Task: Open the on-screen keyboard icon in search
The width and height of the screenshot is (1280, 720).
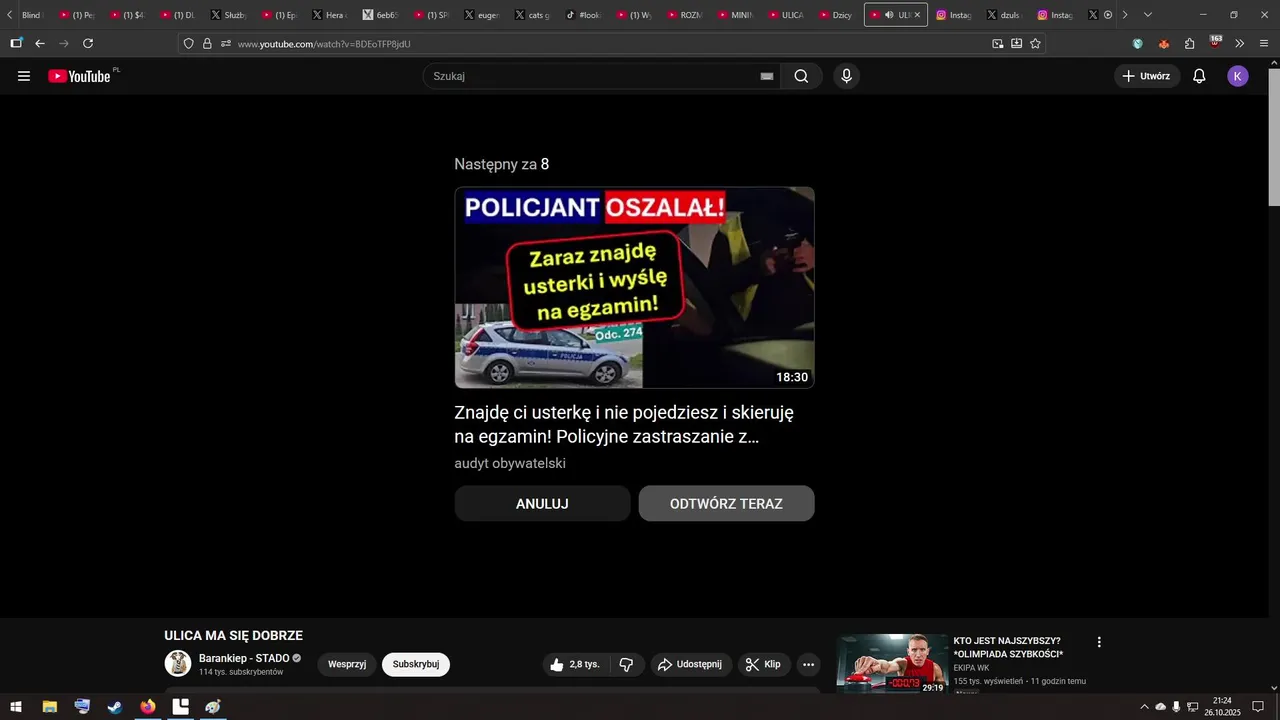Action: point(767,76)
